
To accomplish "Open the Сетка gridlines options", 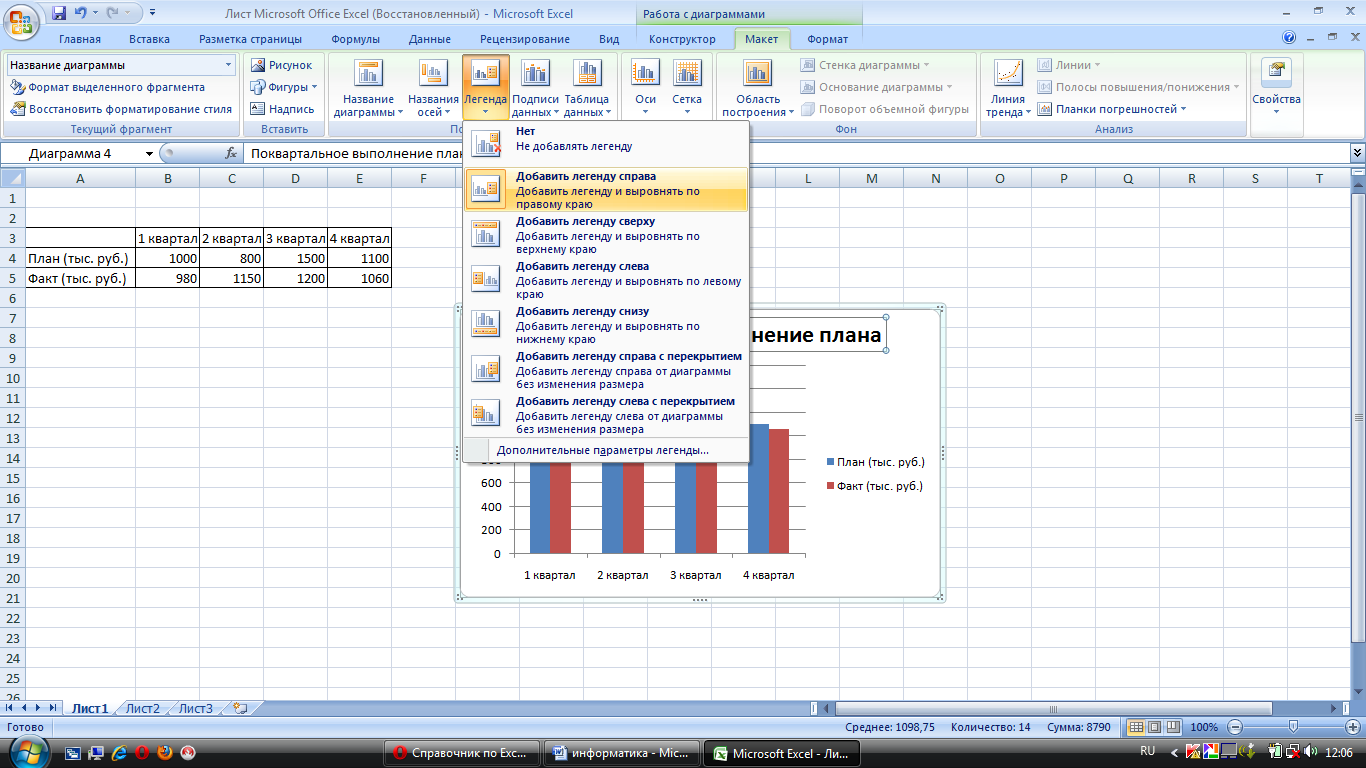I will tap(687, 88).
